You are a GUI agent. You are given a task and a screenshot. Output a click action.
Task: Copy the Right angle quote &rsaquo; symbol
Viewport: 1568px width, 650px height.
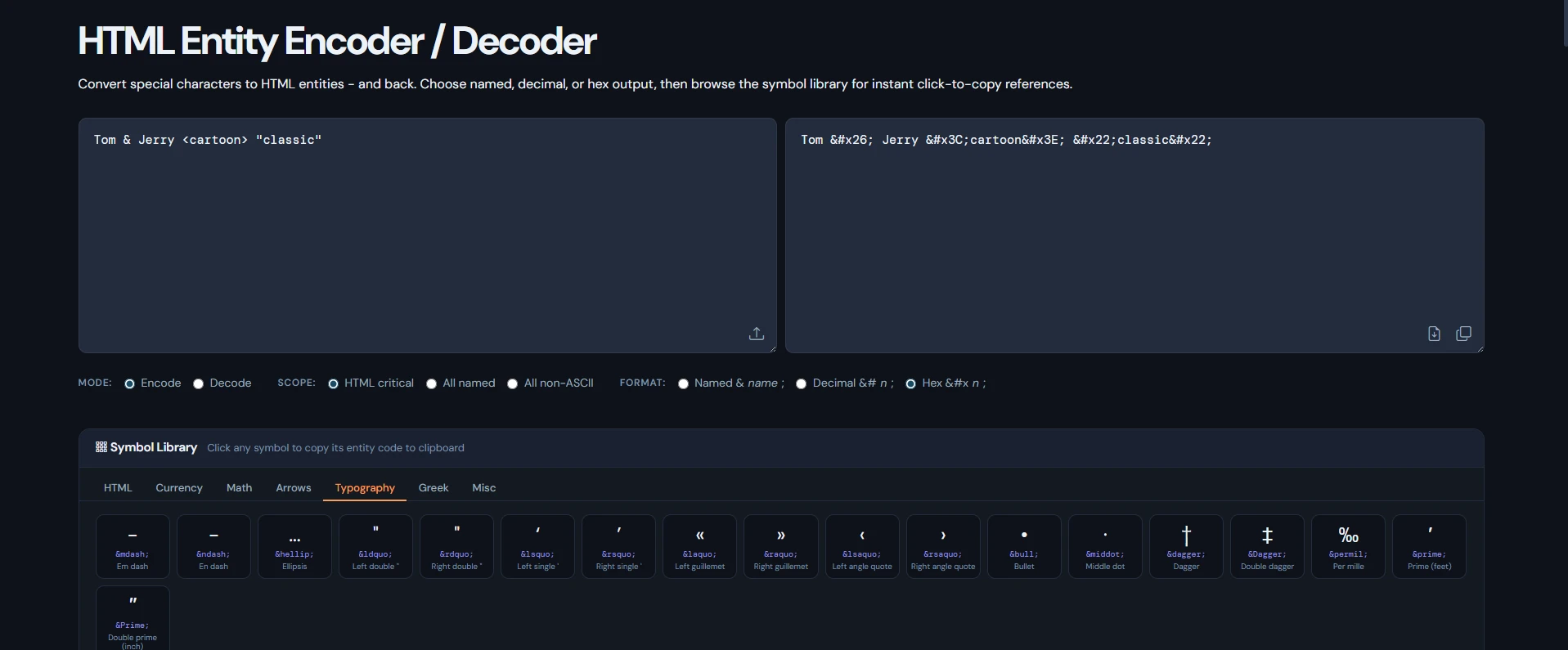943,546
